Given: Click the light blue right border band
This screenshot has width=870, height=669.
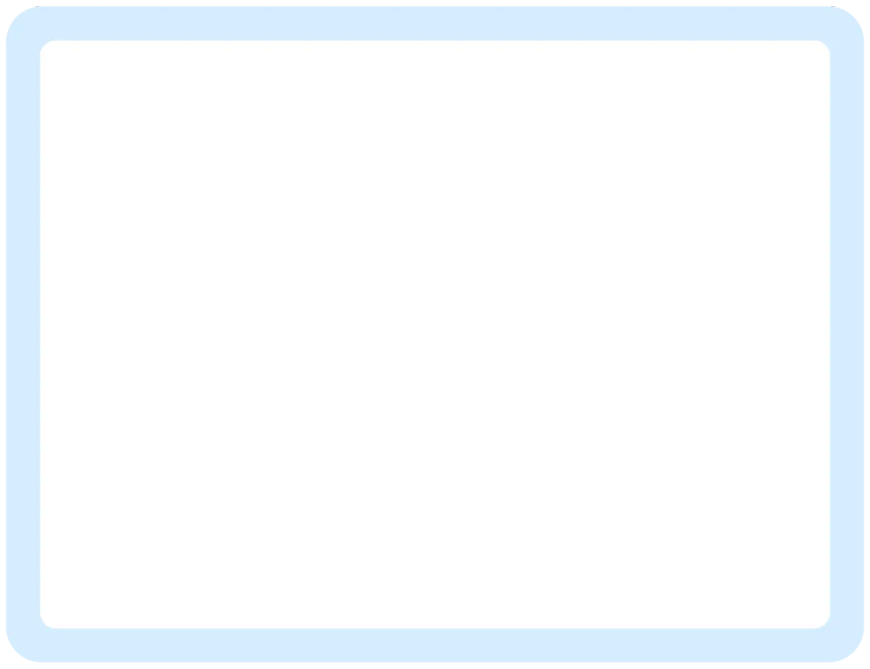Looking at the screenshot, I should point(847,334).
